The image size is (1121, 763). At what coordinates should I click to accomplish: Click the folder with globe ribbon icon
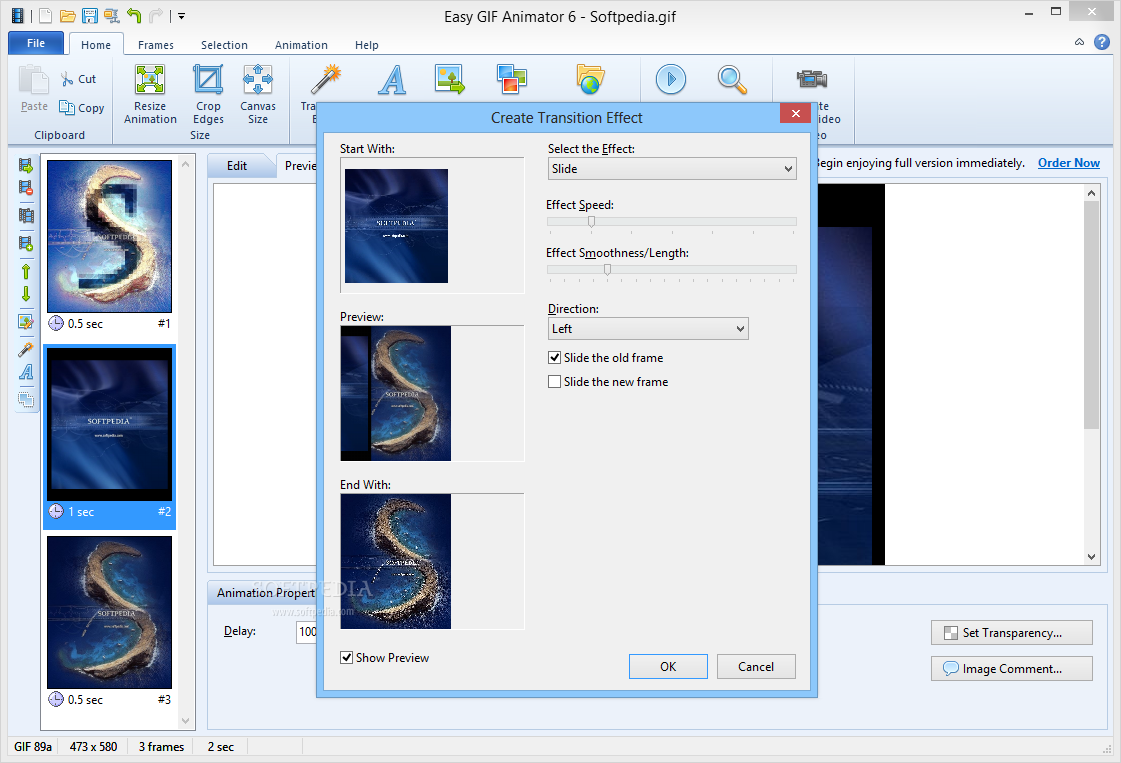(x=591, y=79)
